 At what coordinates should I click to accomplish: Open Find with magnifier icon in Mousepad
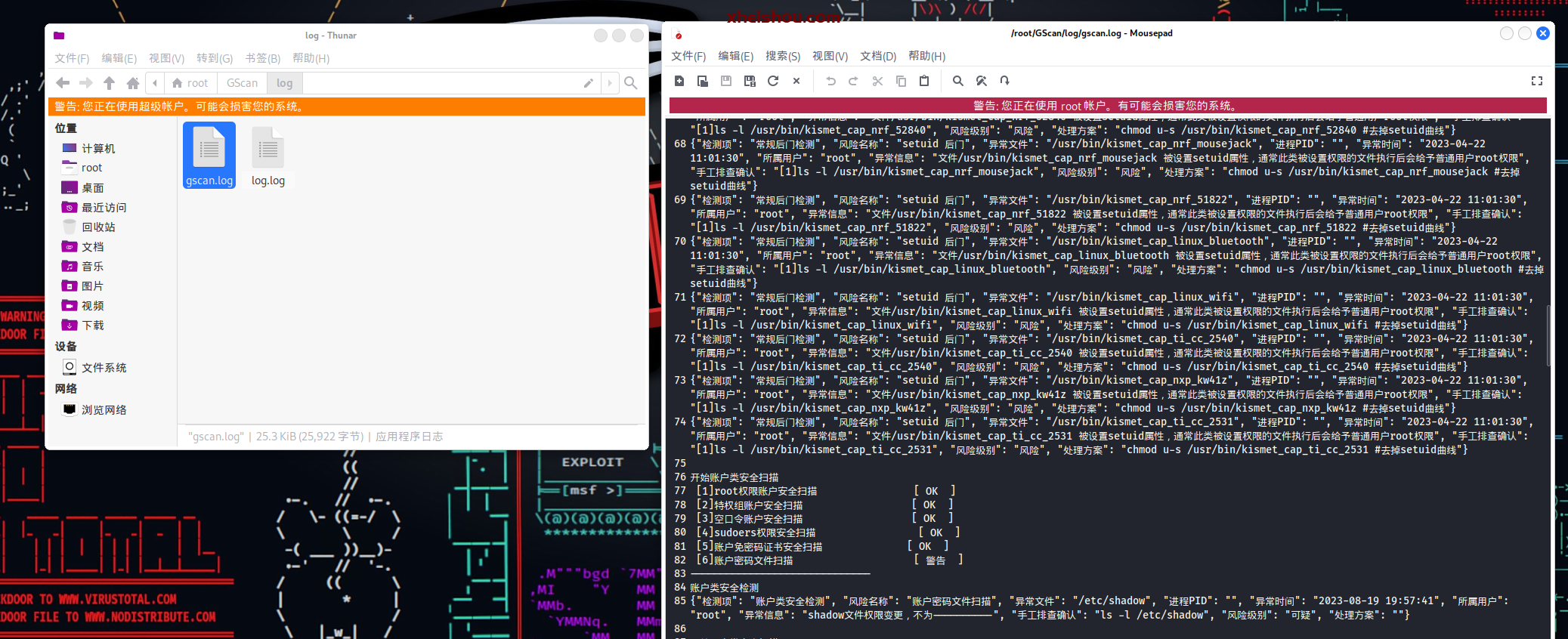(x=958, y=81)
